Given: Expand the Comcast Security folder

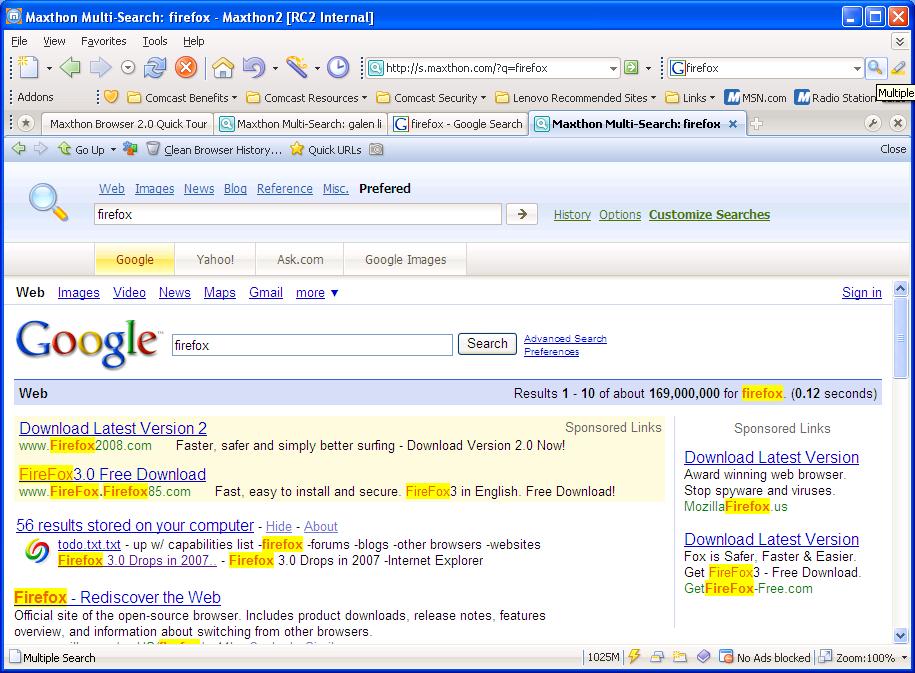Looking at the screenshot, I should coord(431,97).
